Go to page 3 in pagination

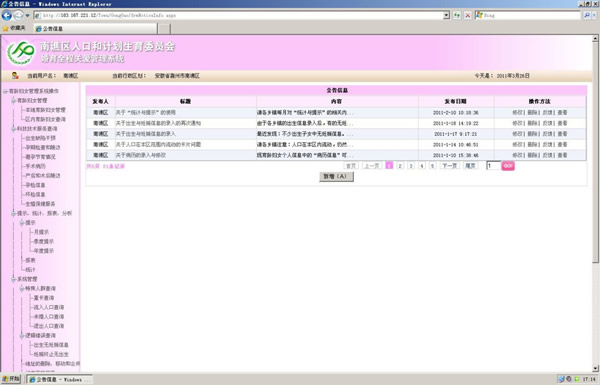pos(411,166)
